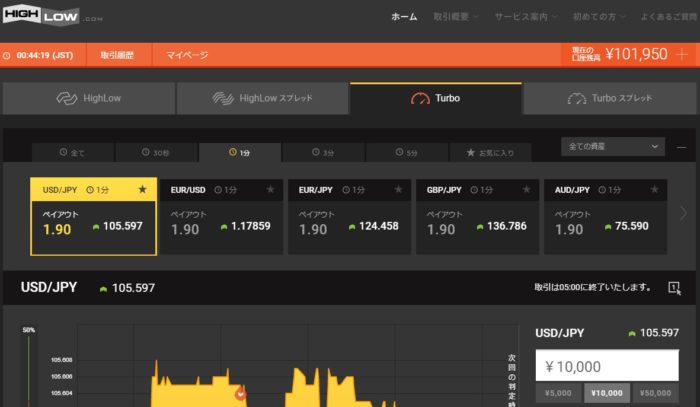Select the 30秒 duration filter
700x407 pixels.
point(156,153)
